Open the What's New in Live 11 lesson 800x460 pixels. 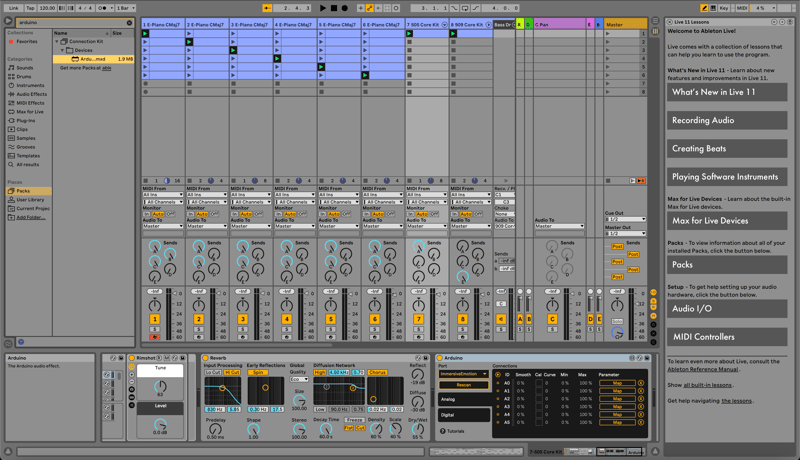pyautogui.click(x=727, y=92)
